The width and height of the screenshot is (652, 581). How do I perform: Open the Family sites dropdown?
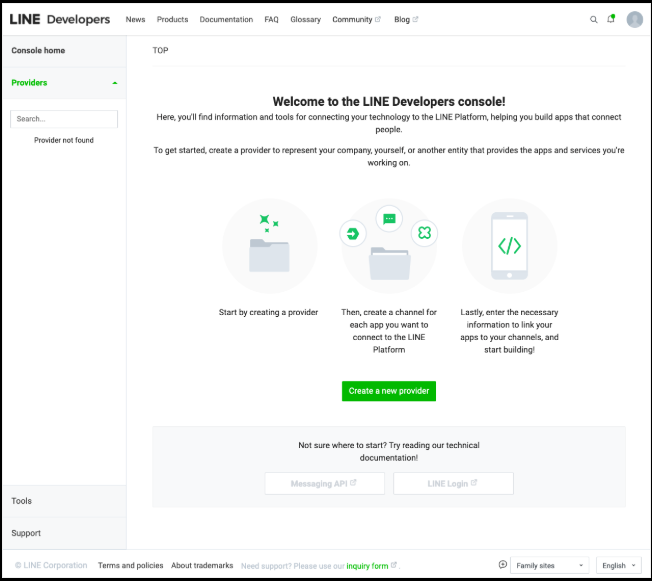coord(549,565)
